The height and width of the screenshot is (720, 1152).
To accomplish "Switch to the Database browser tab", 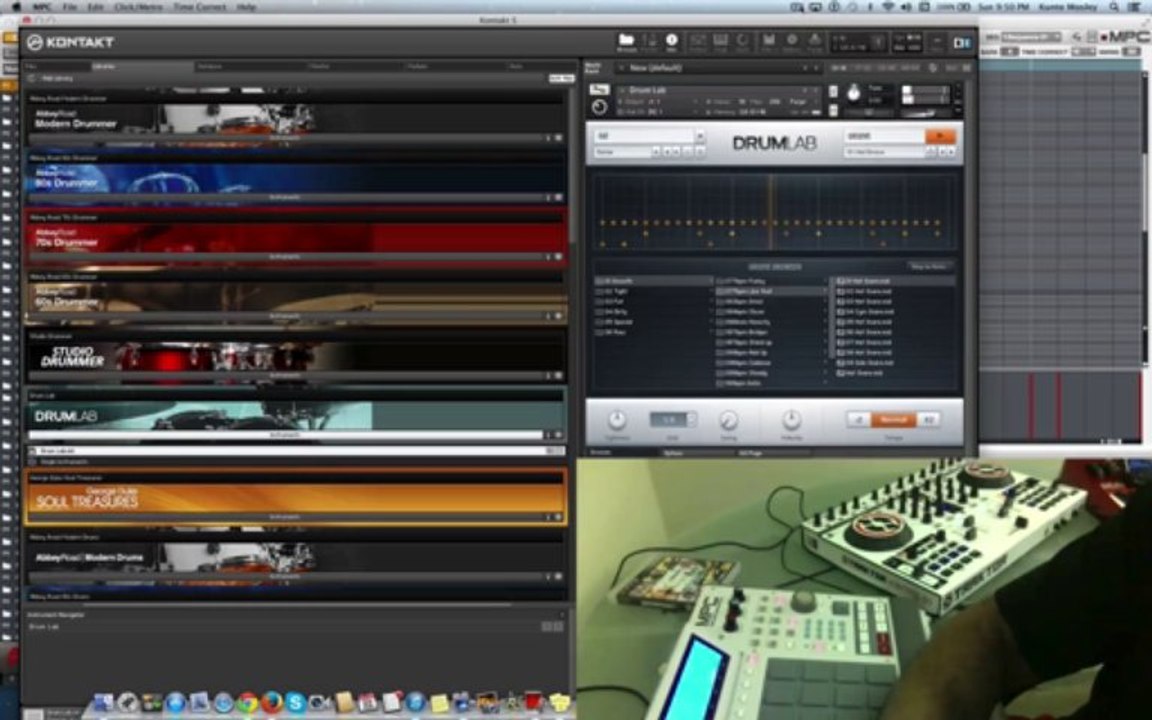I will [245, 66].
